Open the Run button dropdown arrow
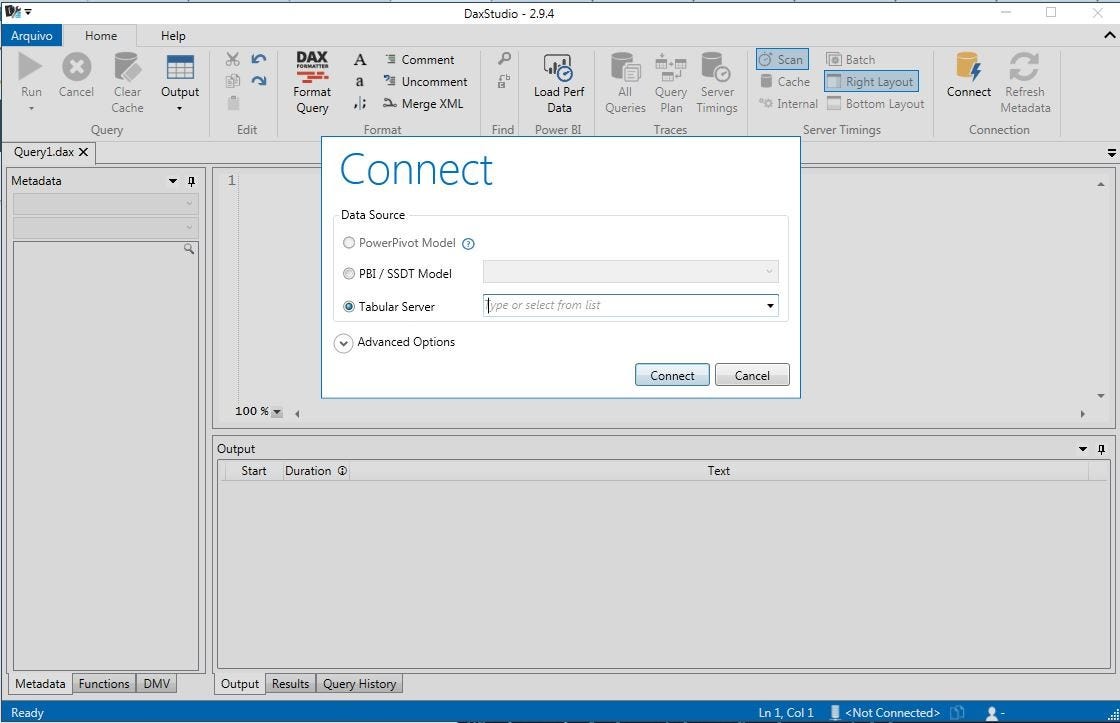This screenshot has width=1120, height=723. point(31,109)
